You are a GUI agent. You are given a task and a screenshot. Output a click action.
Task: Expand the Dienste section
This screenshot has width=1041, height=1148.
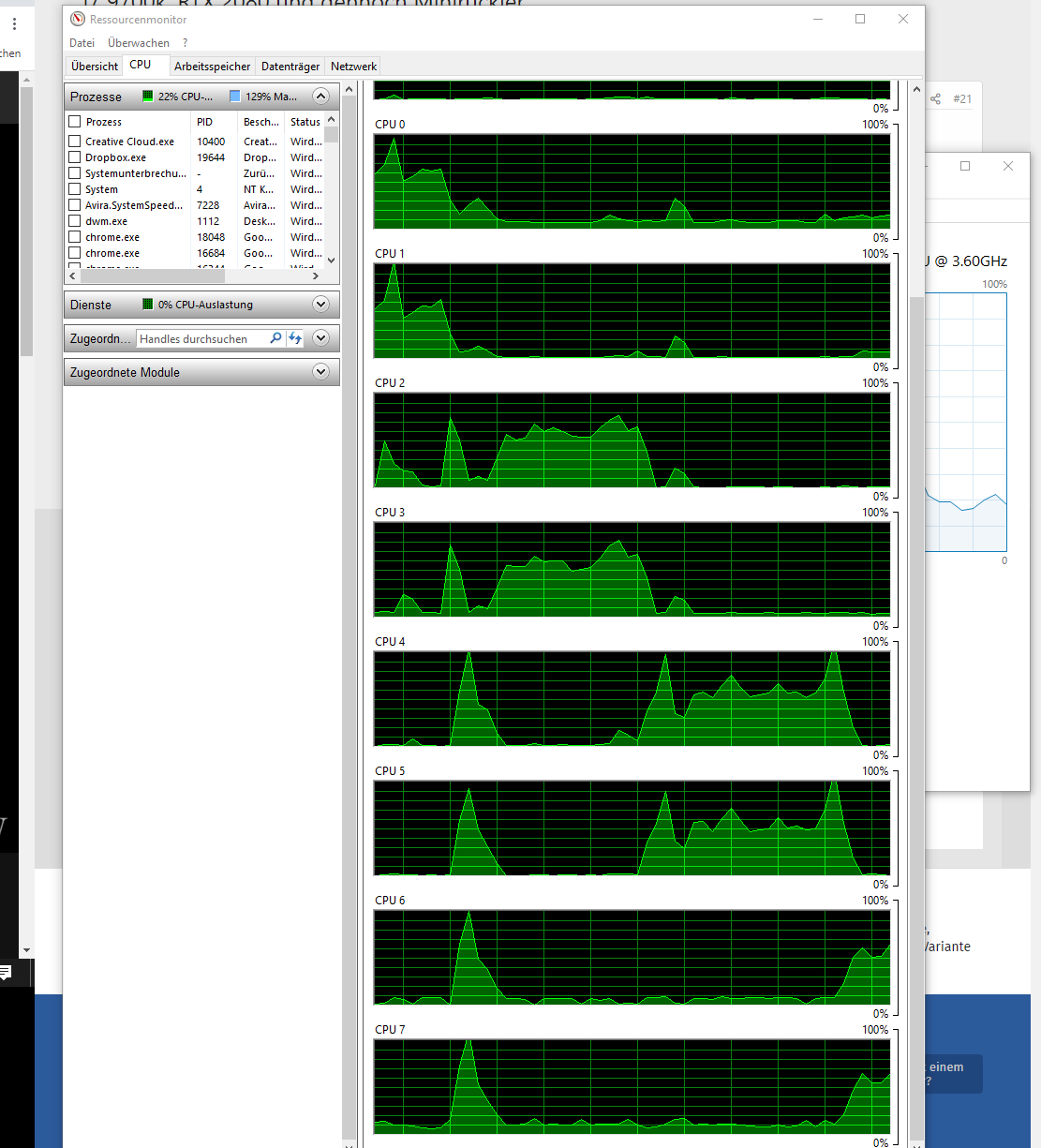coord(320,305)
